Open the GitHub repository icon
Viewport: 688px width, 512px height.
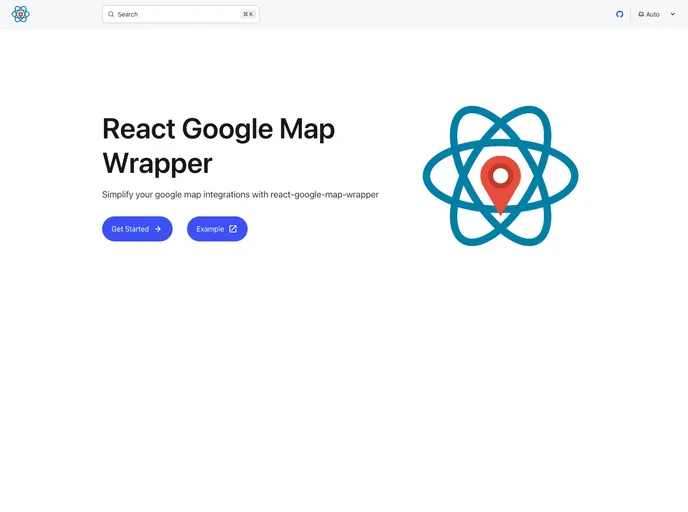619,14
